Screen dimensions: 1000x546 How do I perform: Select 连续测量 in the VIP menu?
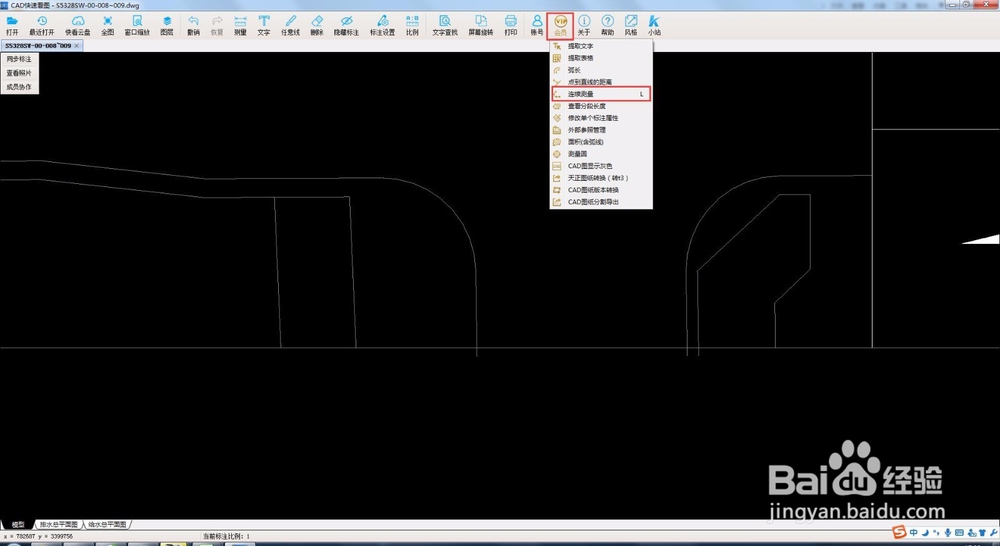click(x=601, y=94)
